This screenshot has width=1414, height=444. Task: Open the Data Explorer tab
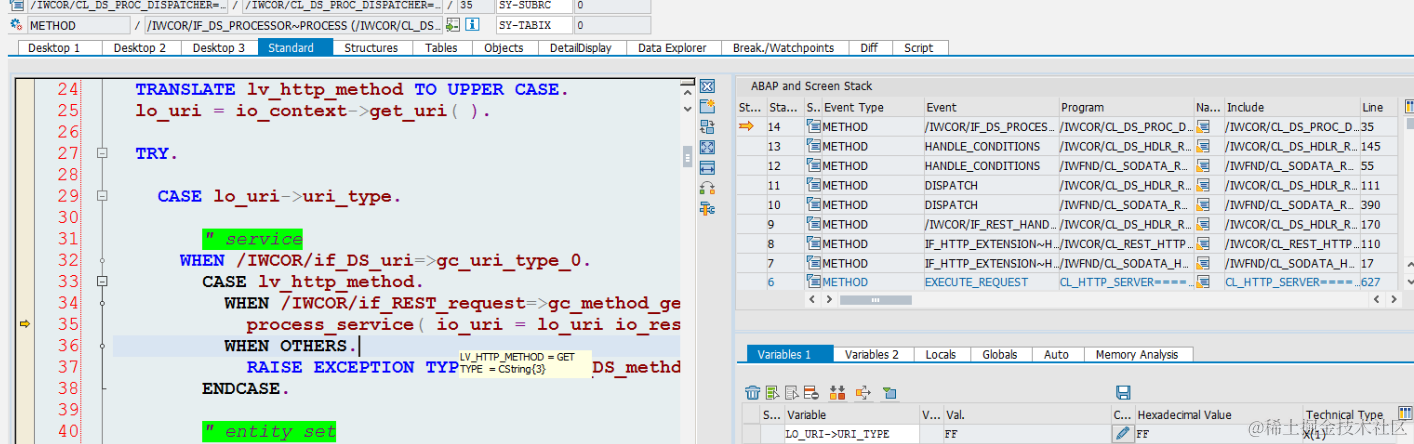tap(672, 48)
